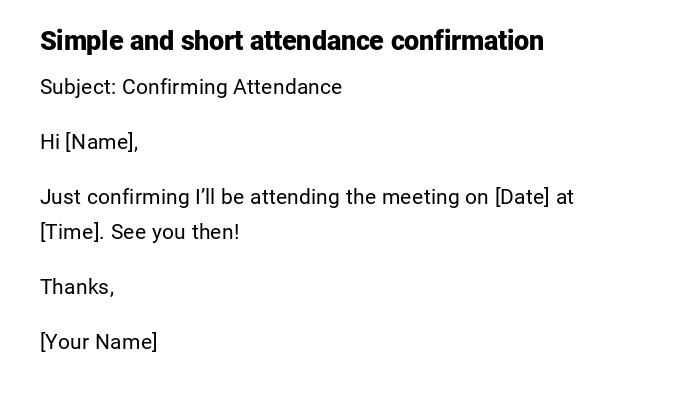The height and width of the screenshot is (405, 700).
Task: Select the [Name] placeholder in greeting
Action: [99, 142]
